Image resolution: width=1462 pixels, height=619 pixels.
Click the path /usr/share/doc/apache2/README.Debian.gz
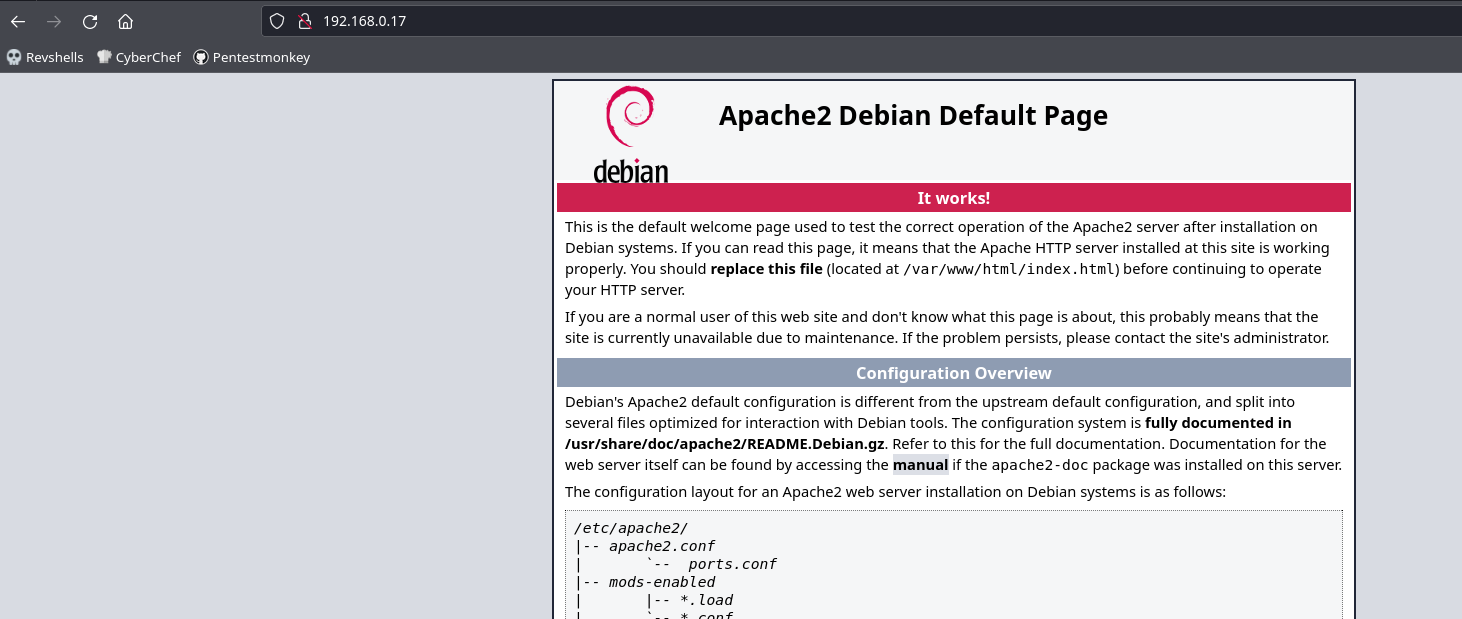(725, 444)
